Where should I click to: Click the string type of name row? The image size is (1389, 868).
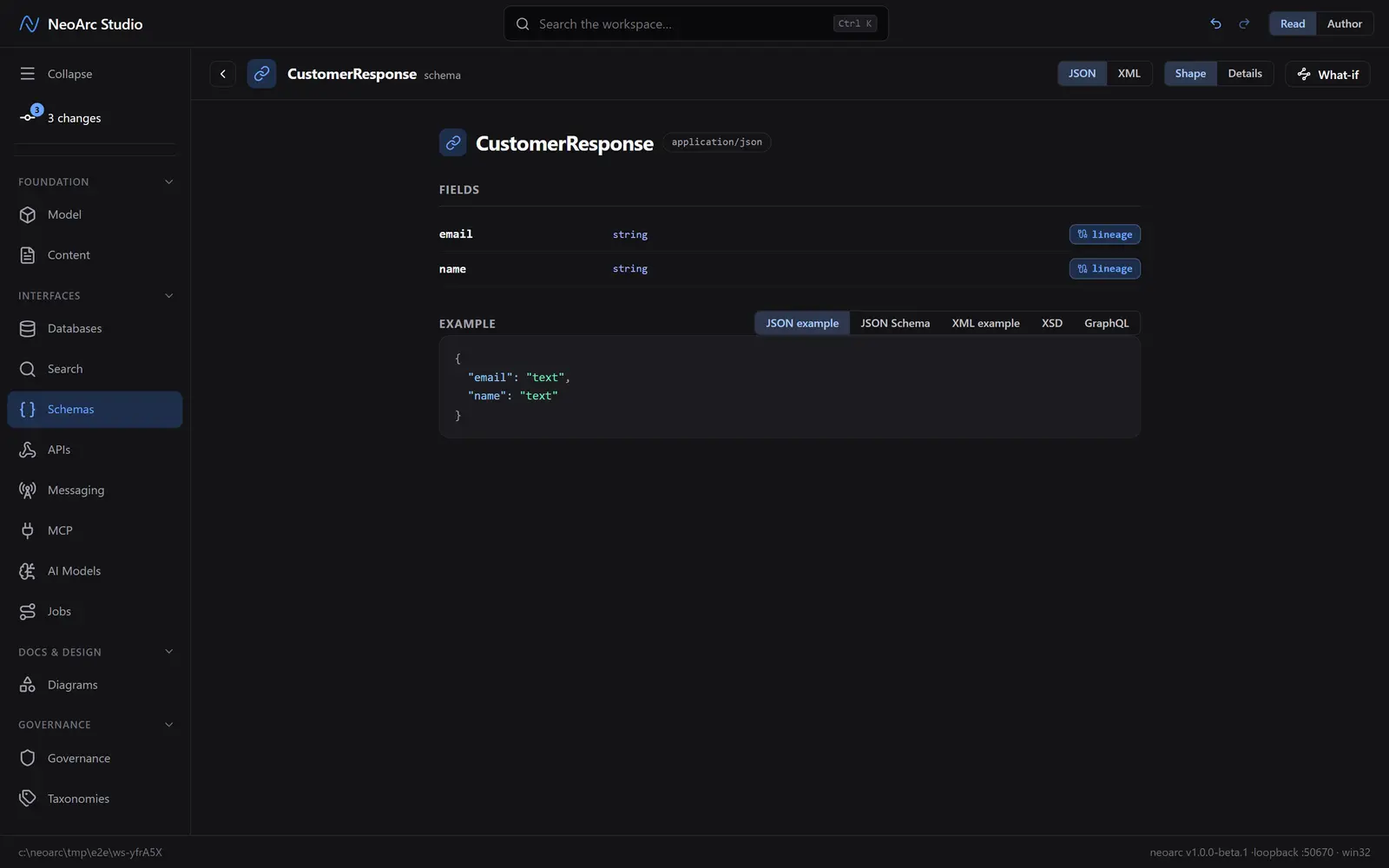click(x=630, y=269)
